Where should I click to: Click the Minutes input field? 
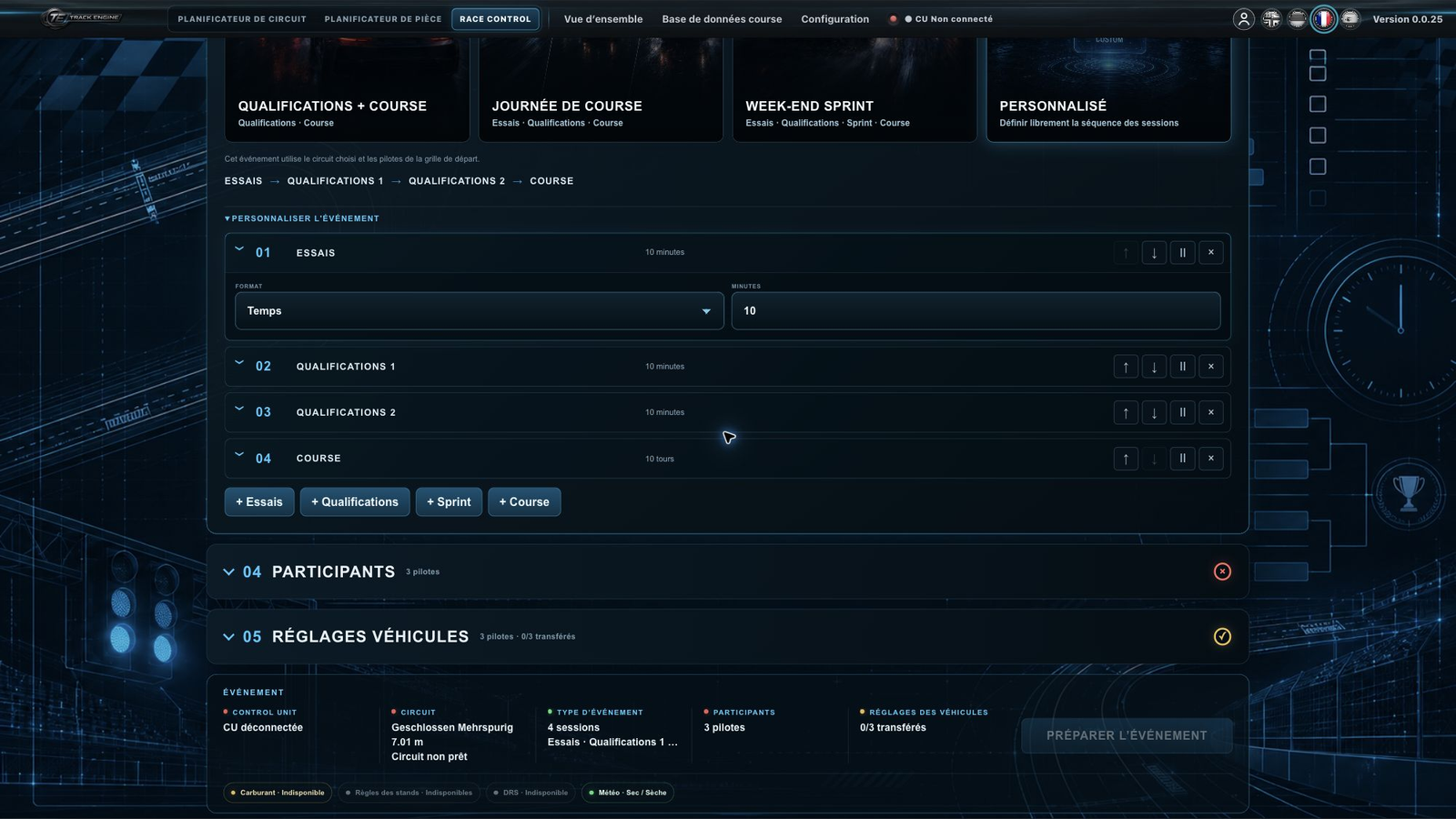[976, 311]
